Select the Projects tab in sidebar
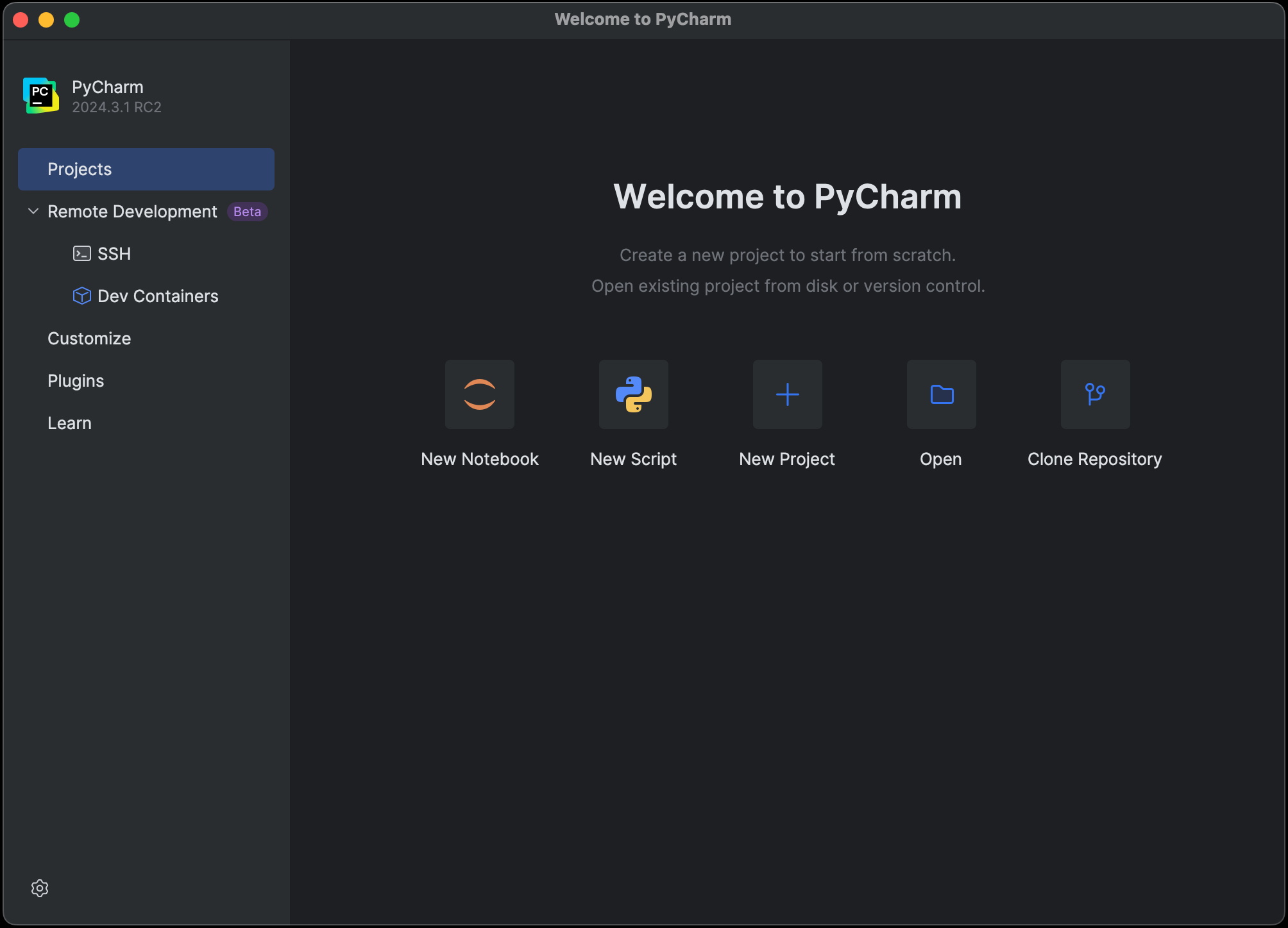This screenshot has height=928, width=1288. (146, 169)
